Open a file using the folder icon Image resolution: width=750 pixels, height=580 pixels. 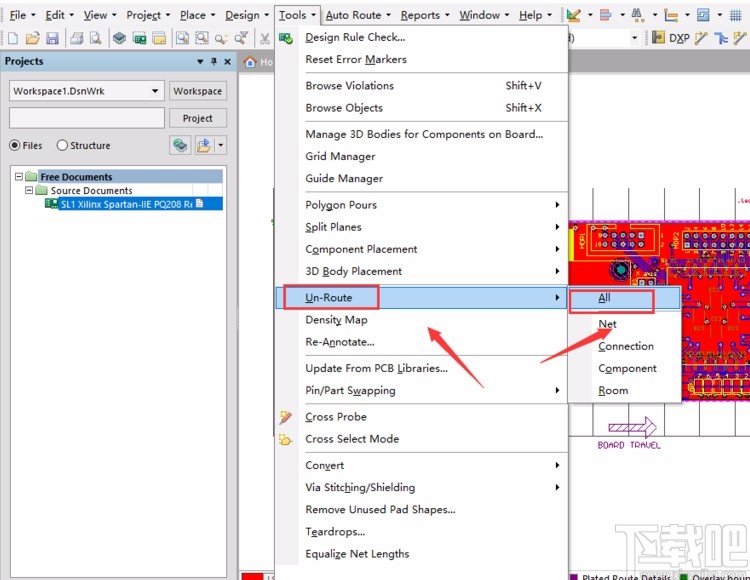(x=33, y=38)
